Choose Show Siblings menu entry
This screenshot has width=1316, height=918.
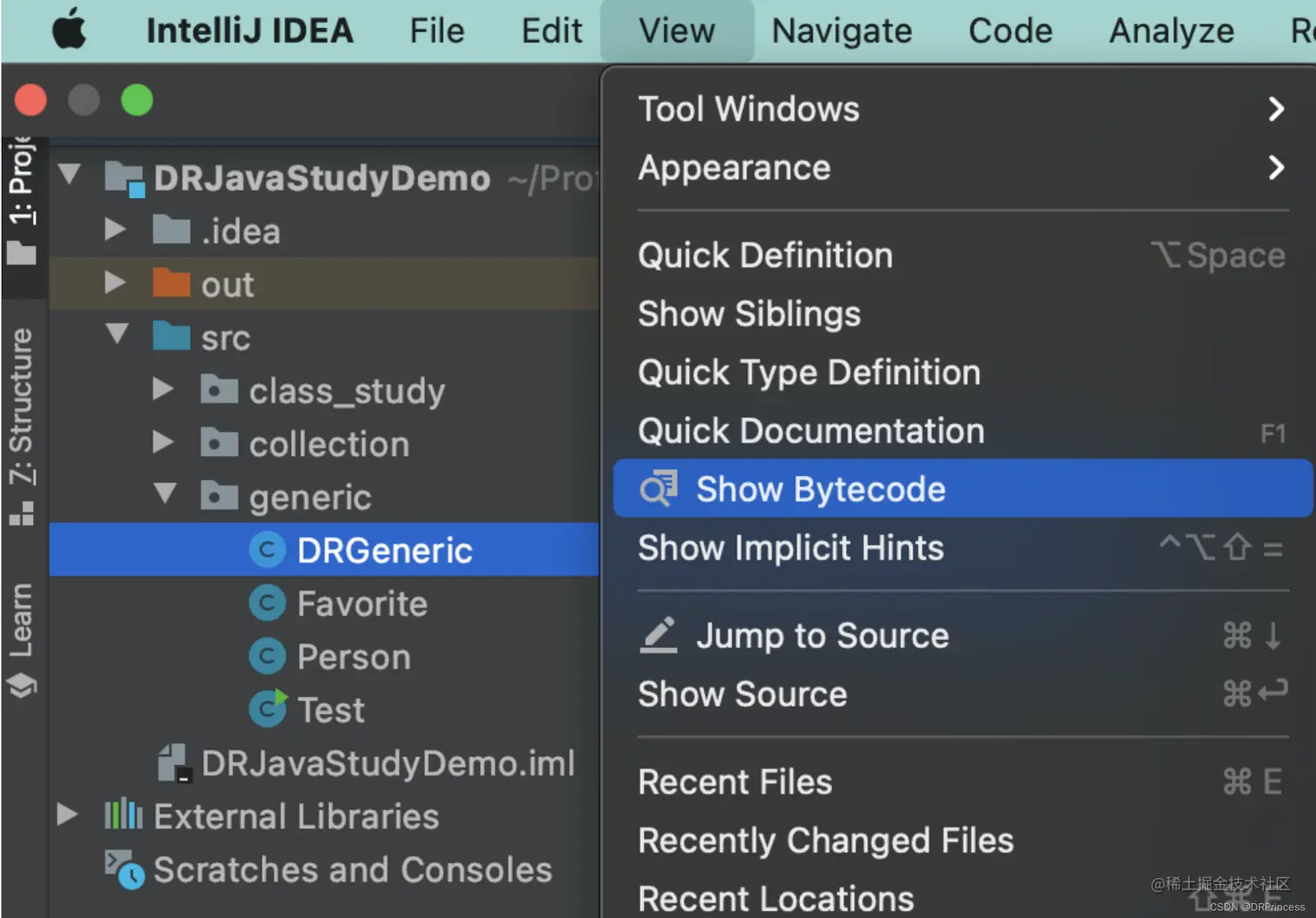(963, 313)
